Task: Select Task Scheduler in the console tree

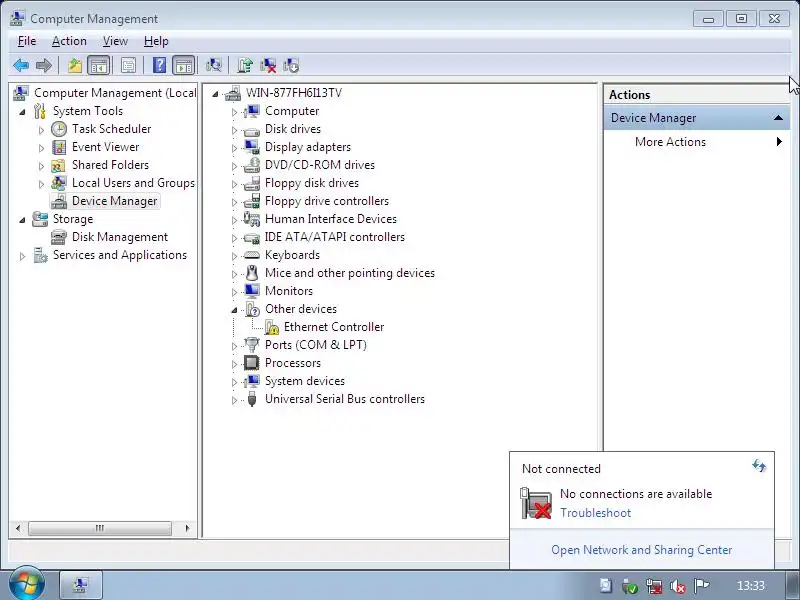Action: 111,129
